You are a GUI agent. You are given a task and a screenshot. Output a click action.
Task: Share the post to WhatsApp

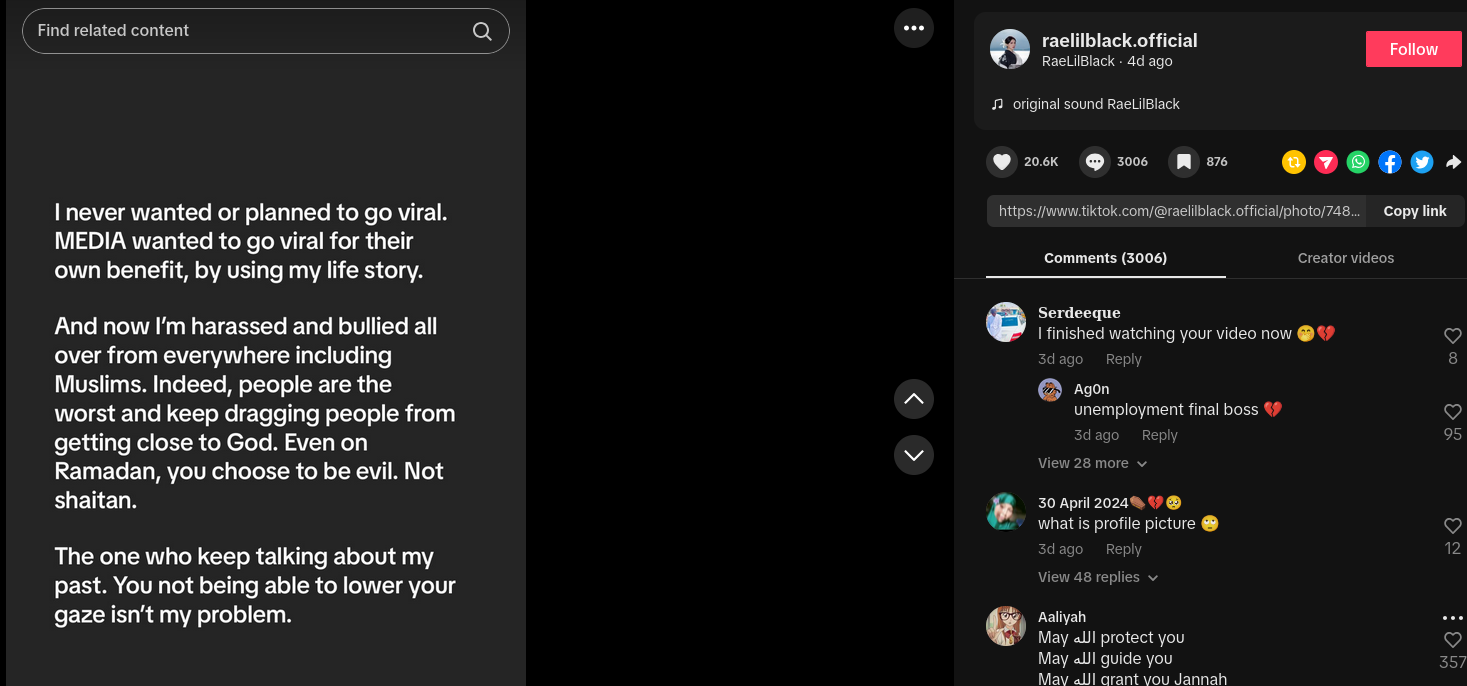[1357, 162]
